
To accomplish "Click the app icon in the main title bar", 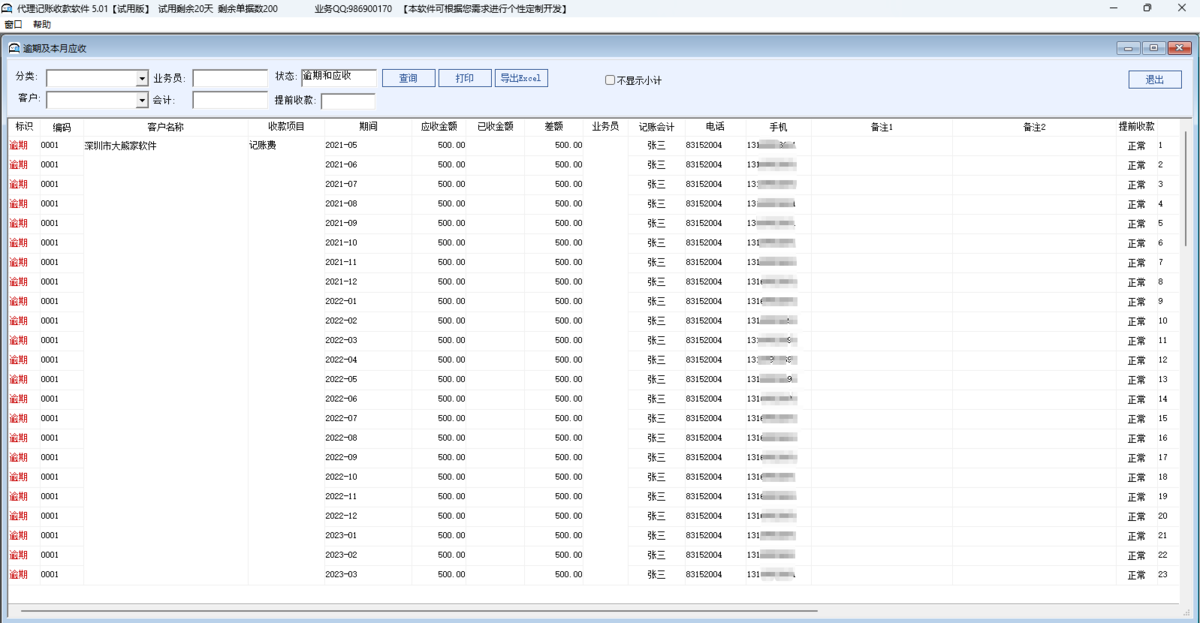I will (x=7, y=8).
